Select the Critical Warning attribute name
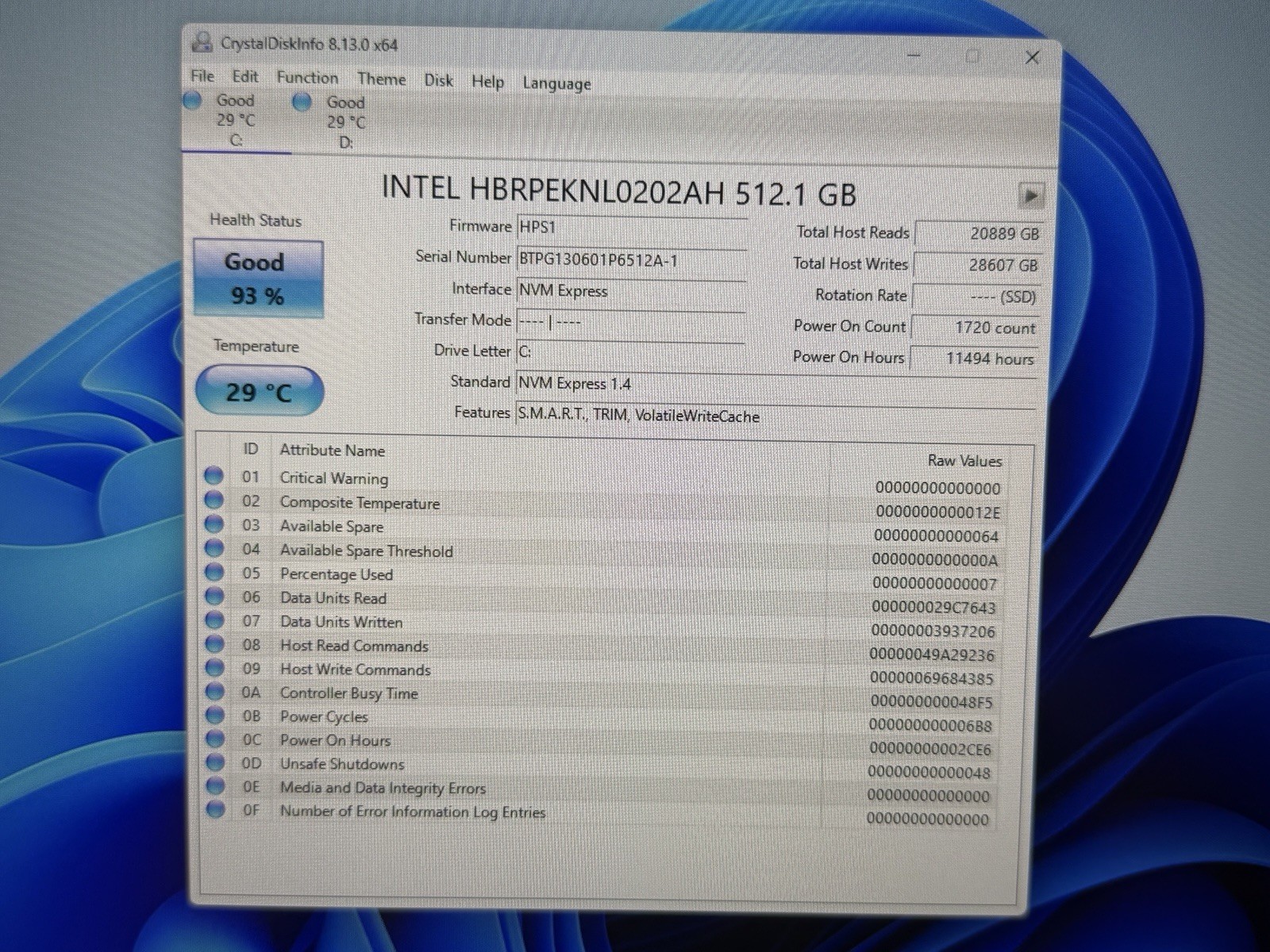 click(x=334, y=478)
